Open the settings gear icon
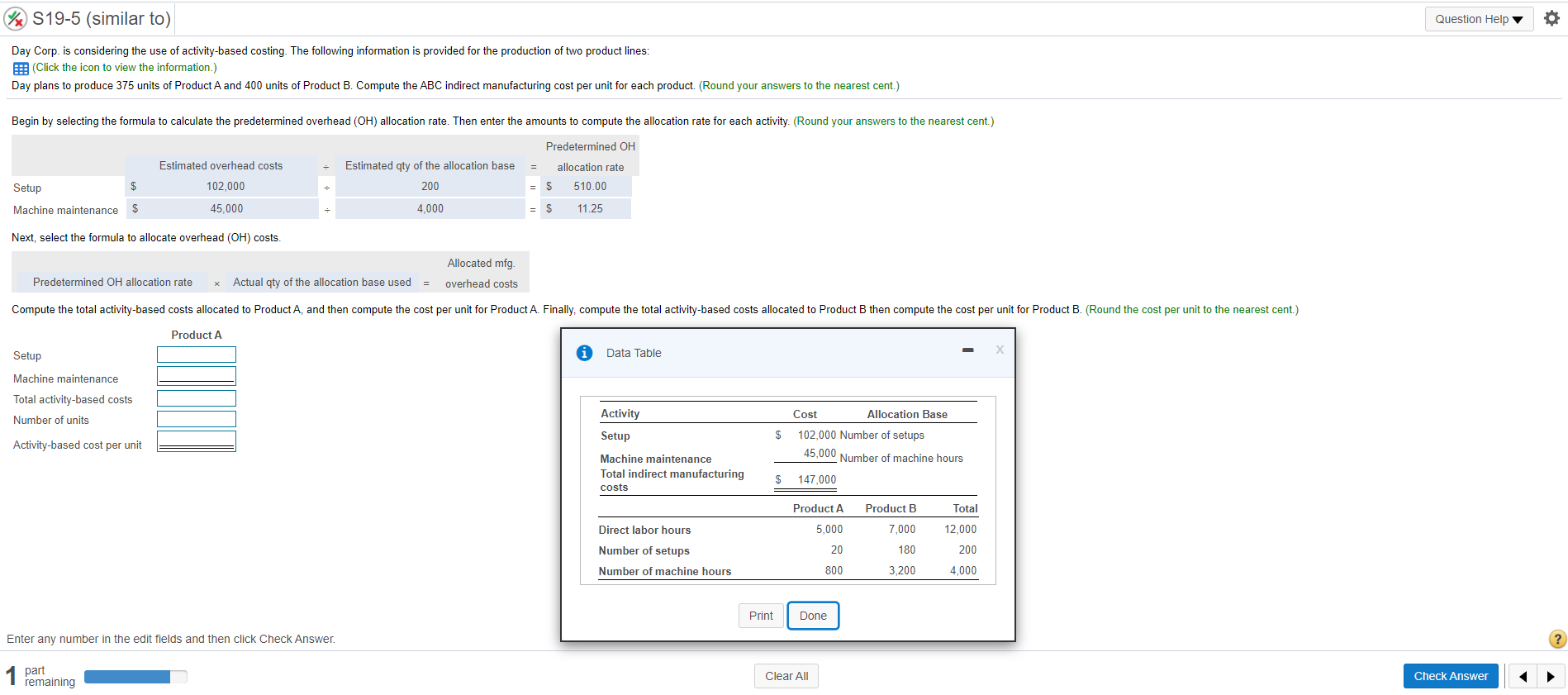 1551,18
